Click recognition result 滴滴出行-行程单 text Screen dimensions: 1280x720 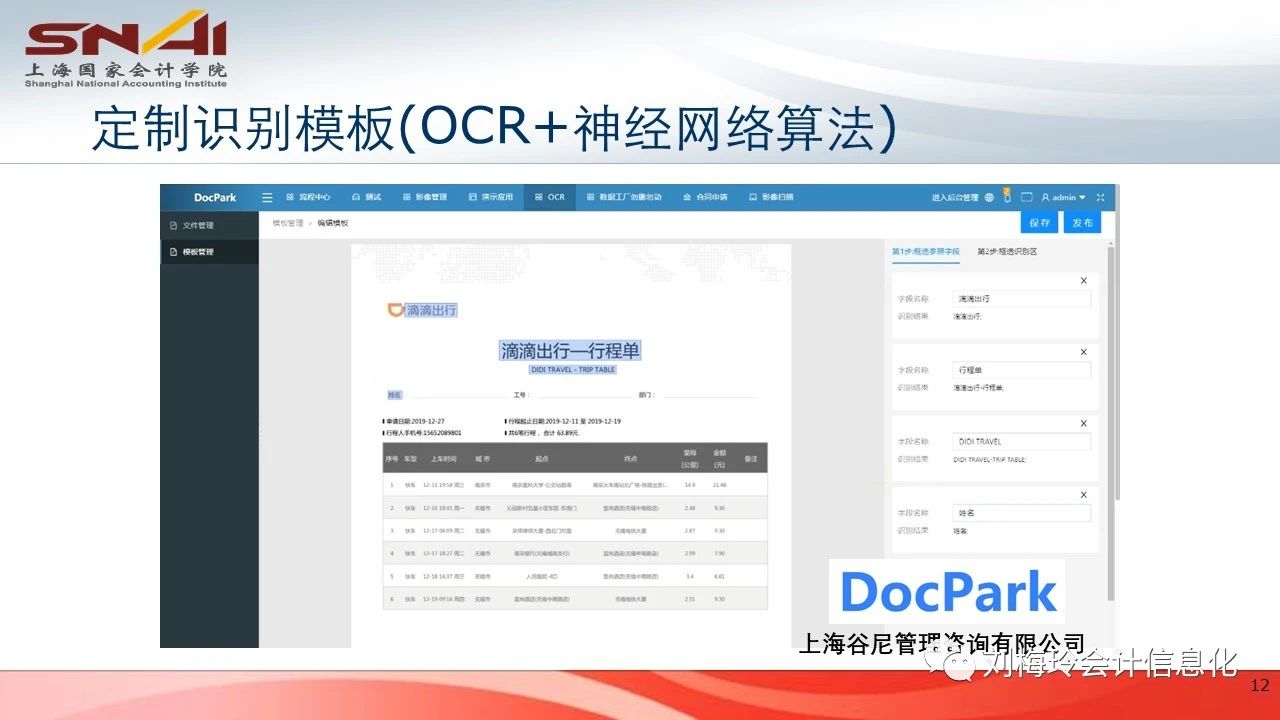(x=979, y=388)
